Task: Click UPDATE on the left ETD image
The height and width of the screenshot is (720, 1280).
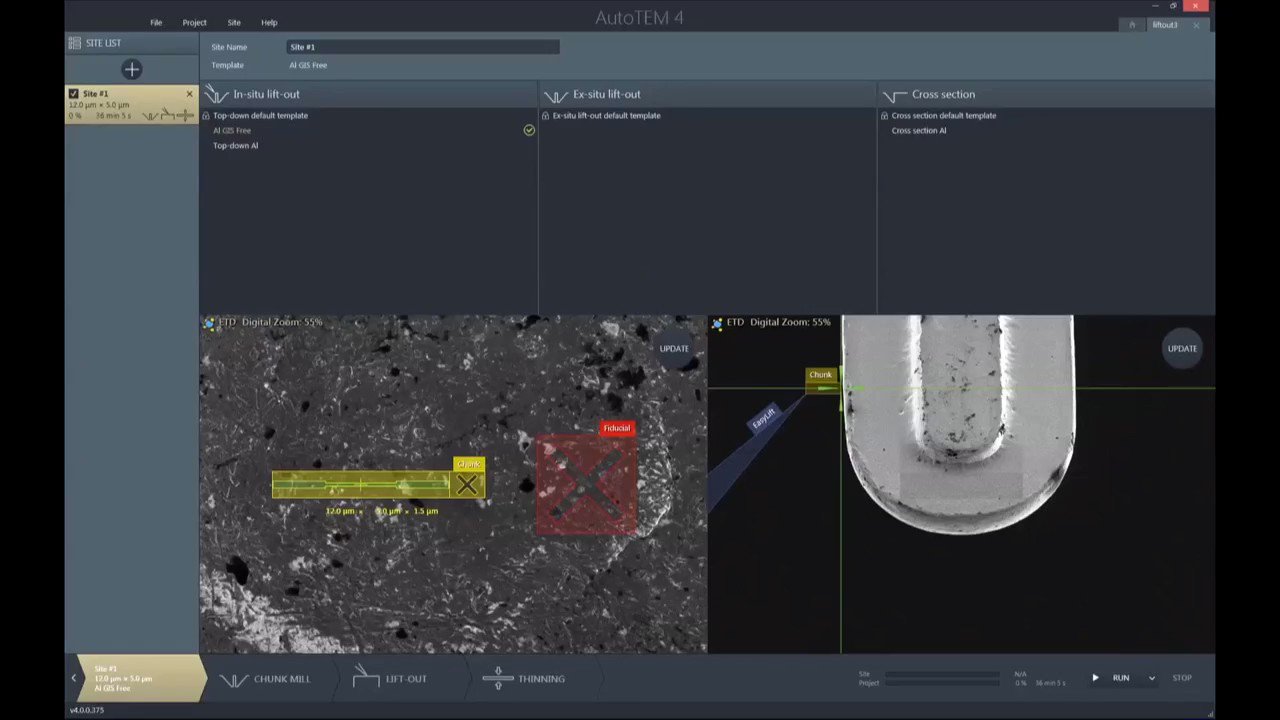Action: coord(674,348)
